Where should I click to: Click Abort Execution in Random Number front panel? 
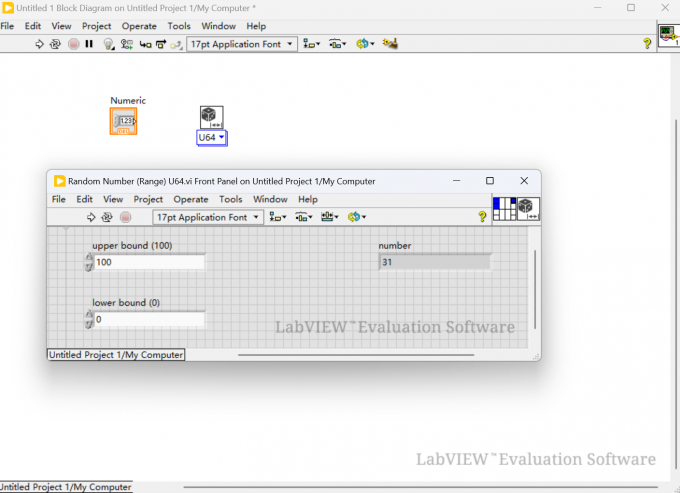tap(125, 217)
